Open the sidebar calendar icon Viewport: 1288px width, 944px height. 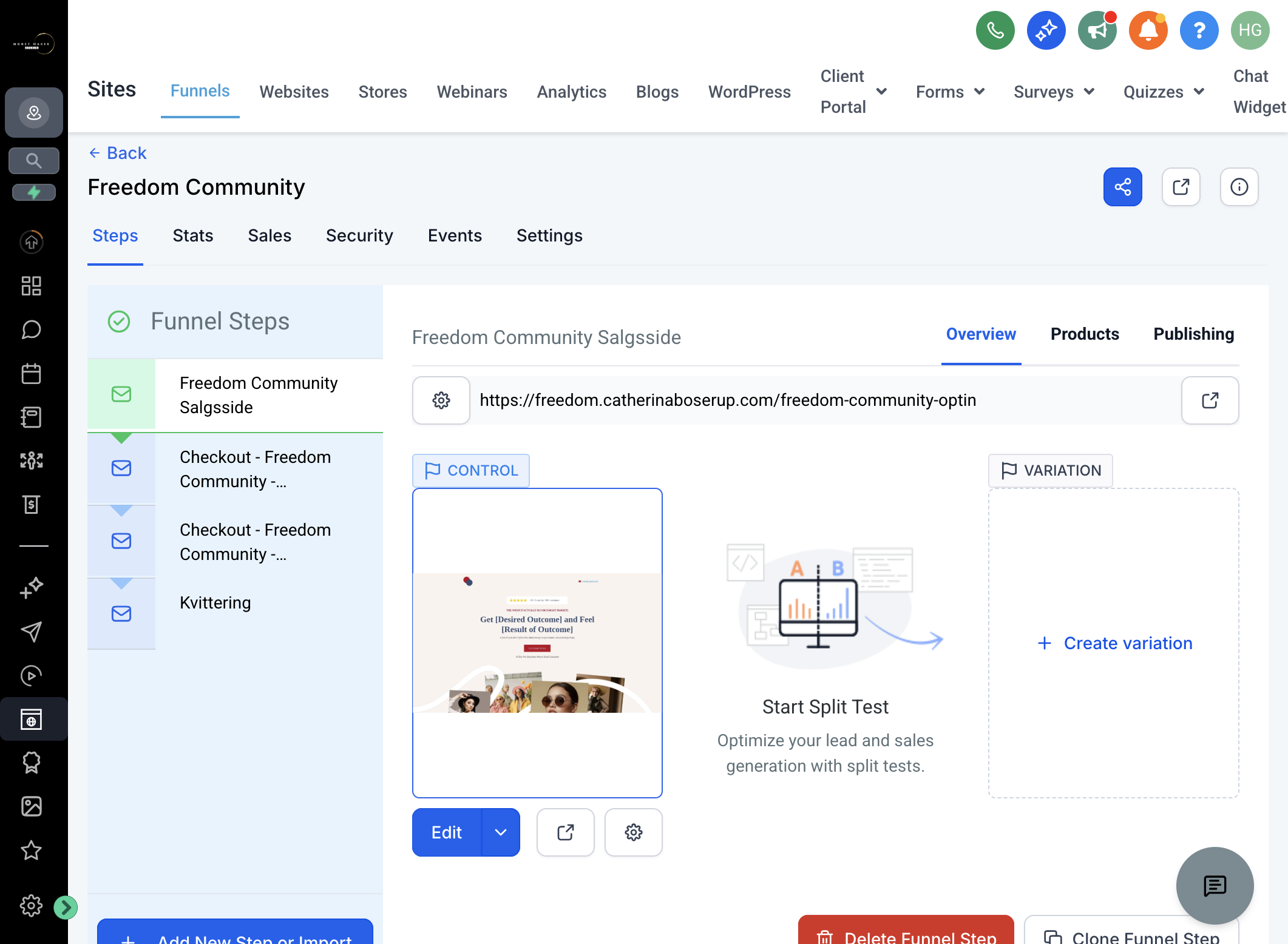click(x=32, y=373)
